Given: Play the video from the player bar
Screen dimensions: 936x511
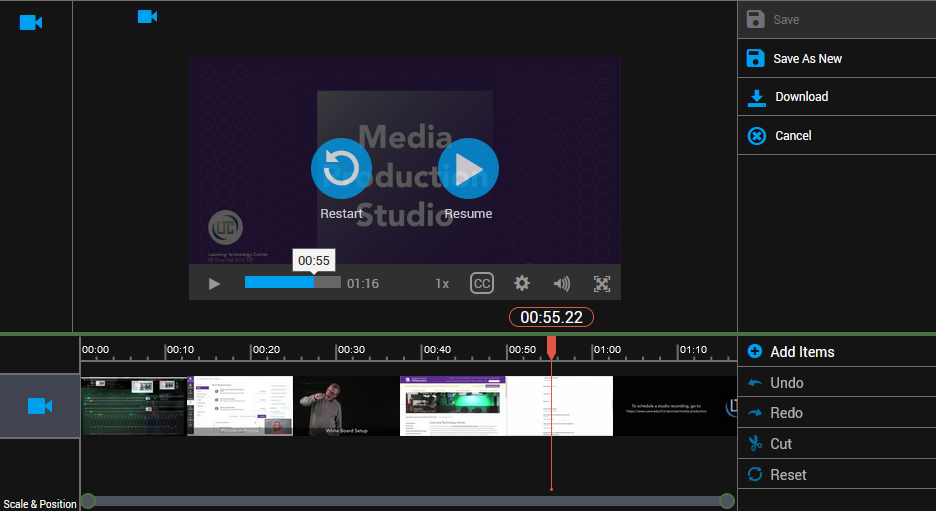Looking at the screenshot, I should coord(214,284).
